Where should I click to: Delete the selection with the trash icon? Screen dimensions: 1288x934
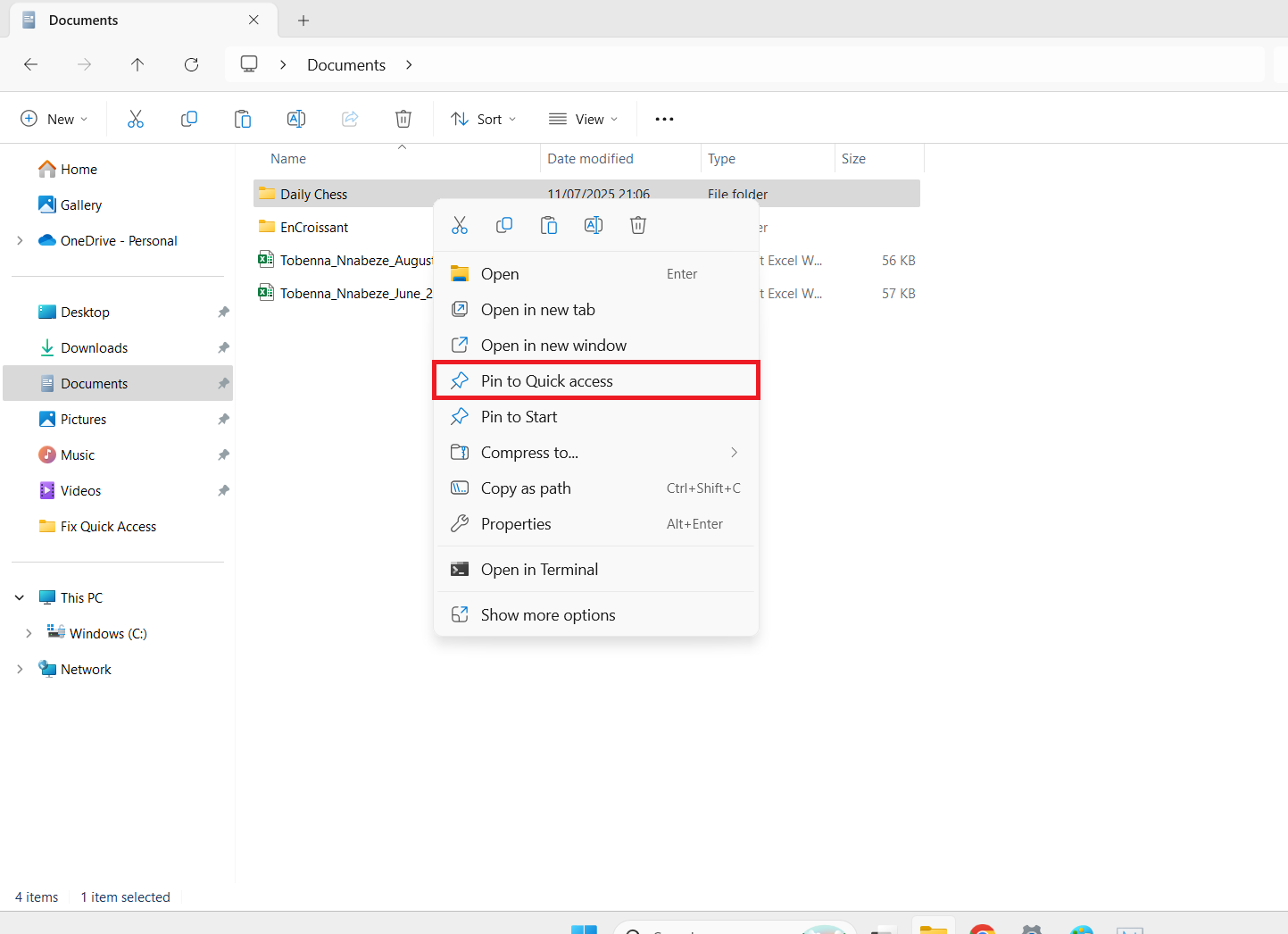pyautogui.click(x=637, y=224)
